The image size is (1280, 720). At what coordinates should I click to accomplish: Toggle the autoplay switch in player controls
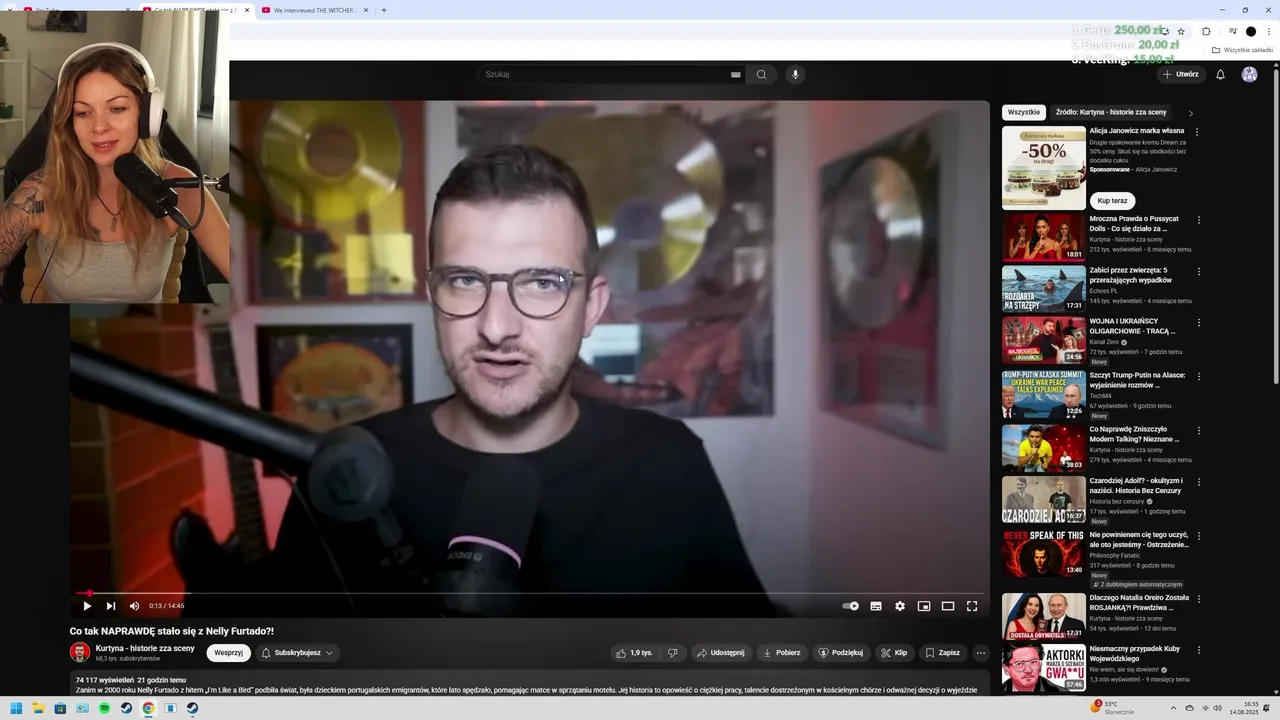coord(851,606)
